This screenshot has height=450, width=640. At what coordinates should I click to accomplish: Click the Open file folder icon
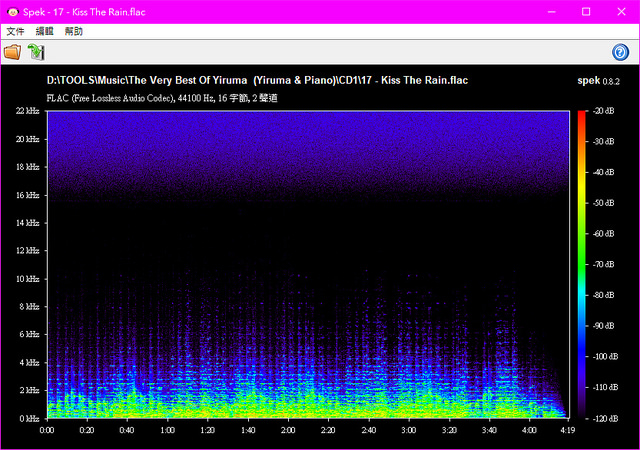point(12,52)
